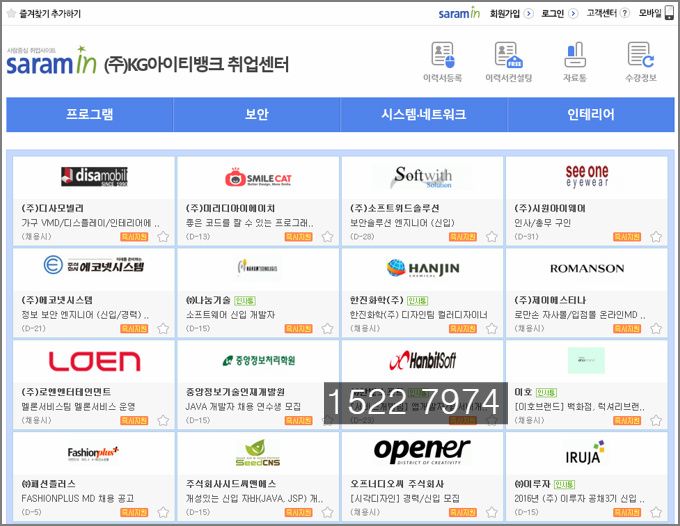Click 즉시지원 button for (주)로엔엔터테인먼트
680x526 pixels.
coord(134,421)
